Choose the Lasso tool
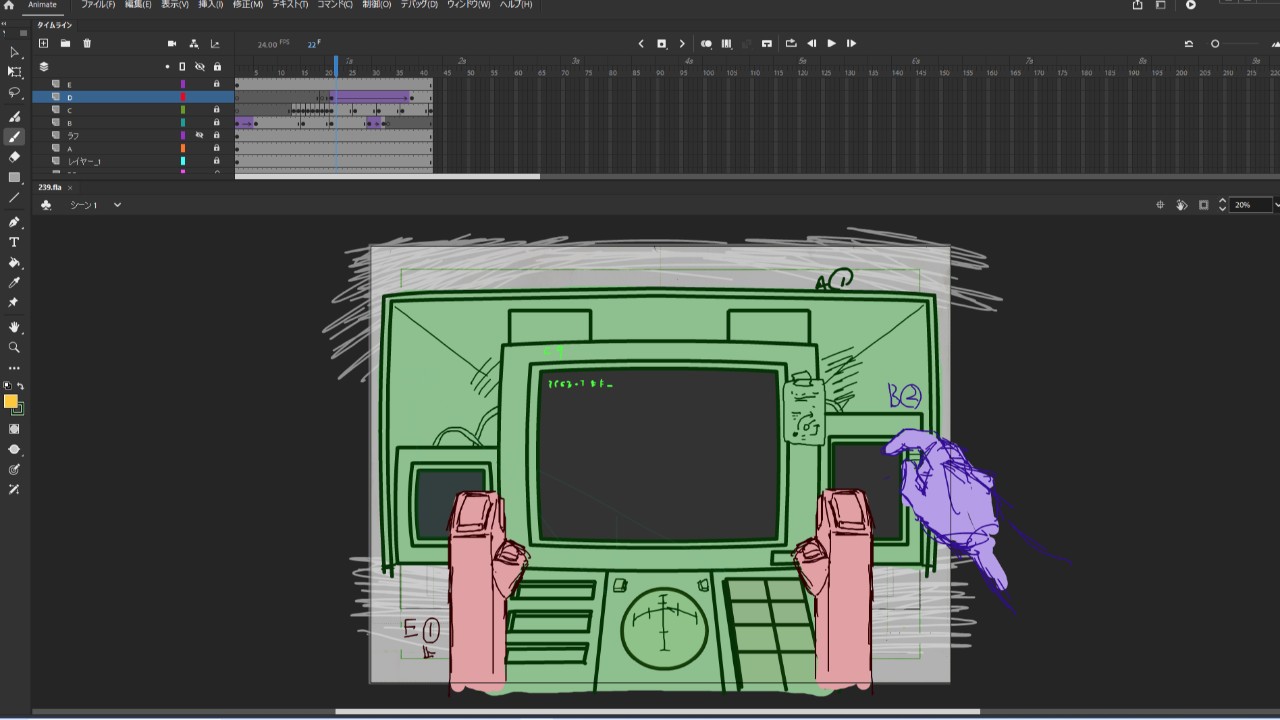The height and width of the screenshot is (720, 1280). [14, 92]
